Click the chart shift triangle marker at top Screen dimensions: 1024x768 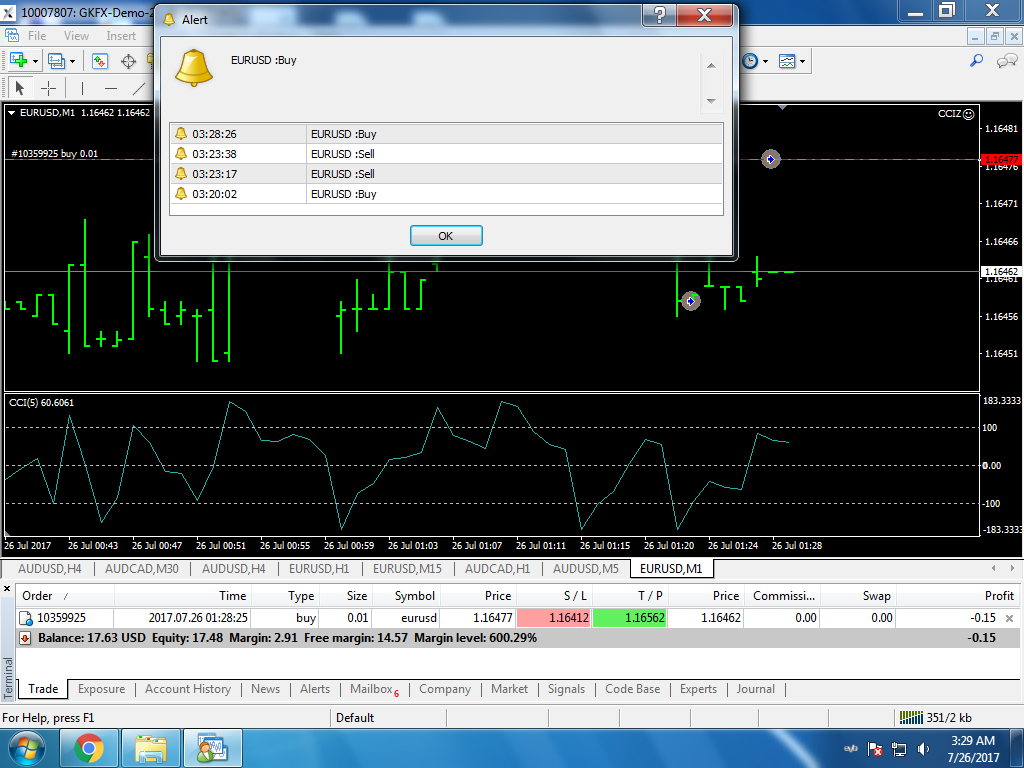pyautogui.click(x=782, y=107)
